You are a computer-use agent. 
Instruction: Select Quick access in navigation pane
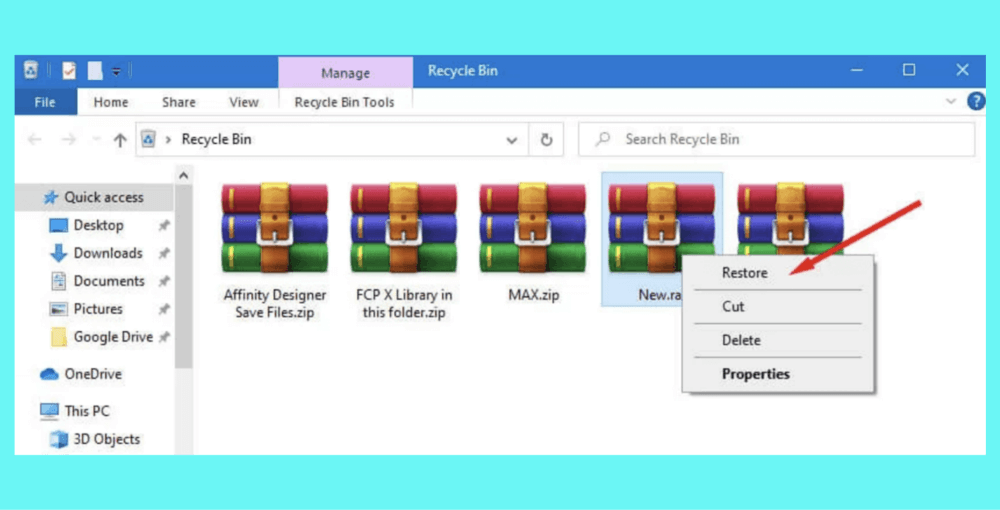(x=94, y=198)
